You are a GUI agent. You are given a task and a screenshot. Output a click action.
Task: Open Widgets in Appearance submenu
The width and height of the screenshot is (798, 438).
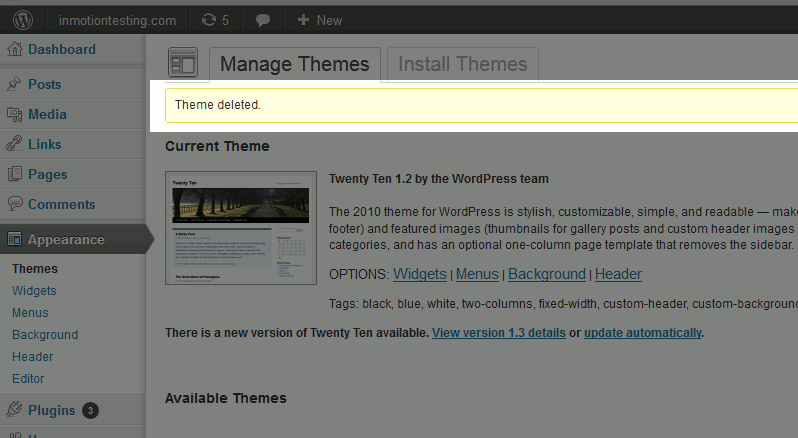(34, 290)
